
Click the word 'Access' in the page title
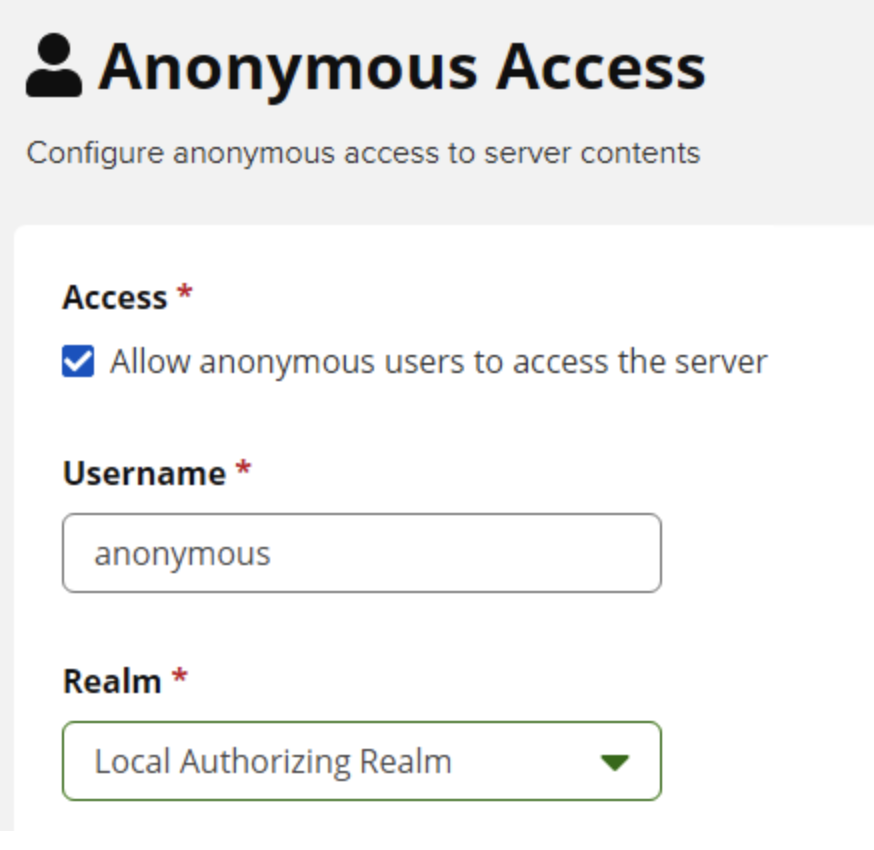click(601, 68)
